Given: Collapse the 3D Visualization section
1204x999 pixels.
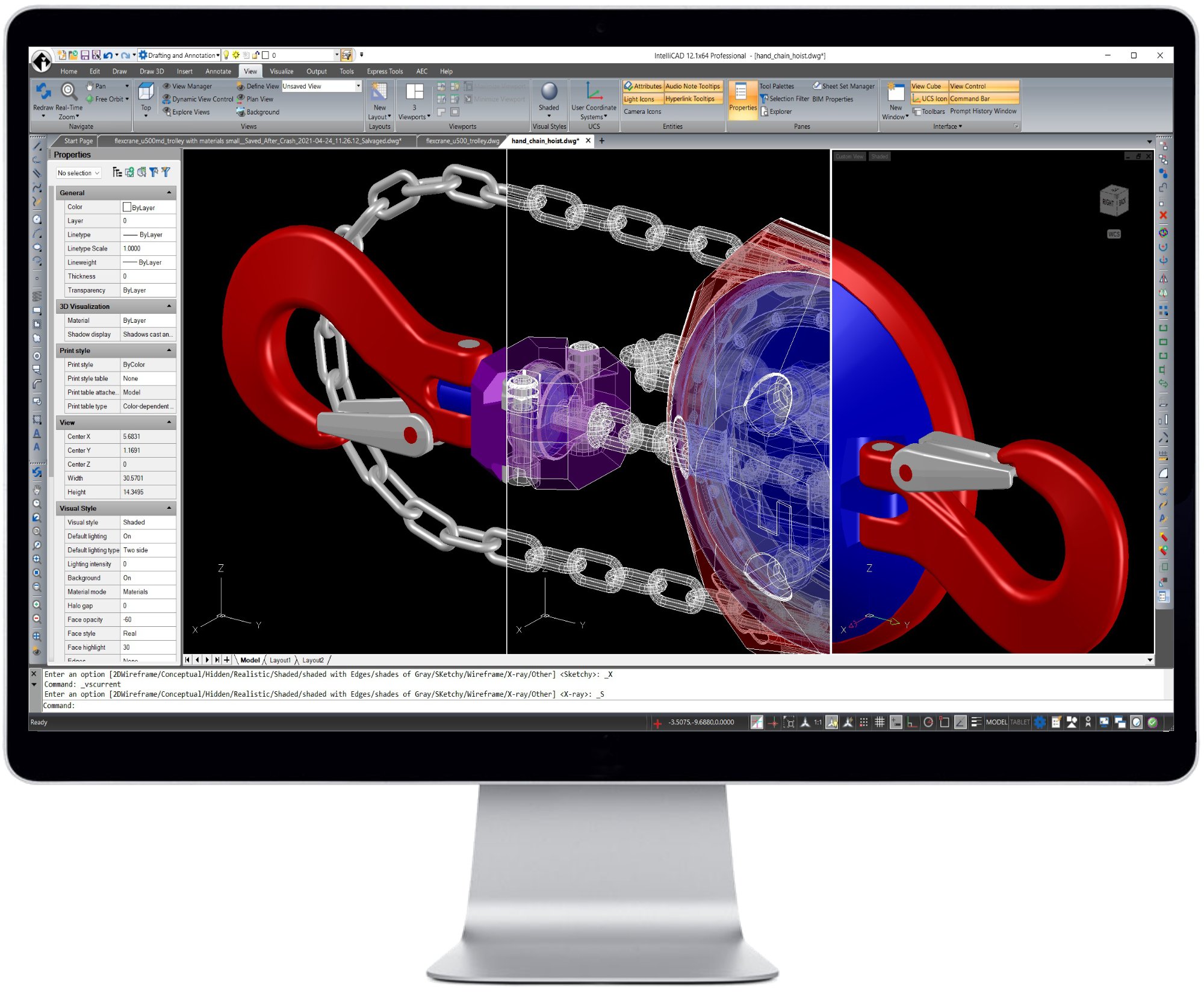Looking at the screenshot, I should pyautogui.click(x=169, y=306).
